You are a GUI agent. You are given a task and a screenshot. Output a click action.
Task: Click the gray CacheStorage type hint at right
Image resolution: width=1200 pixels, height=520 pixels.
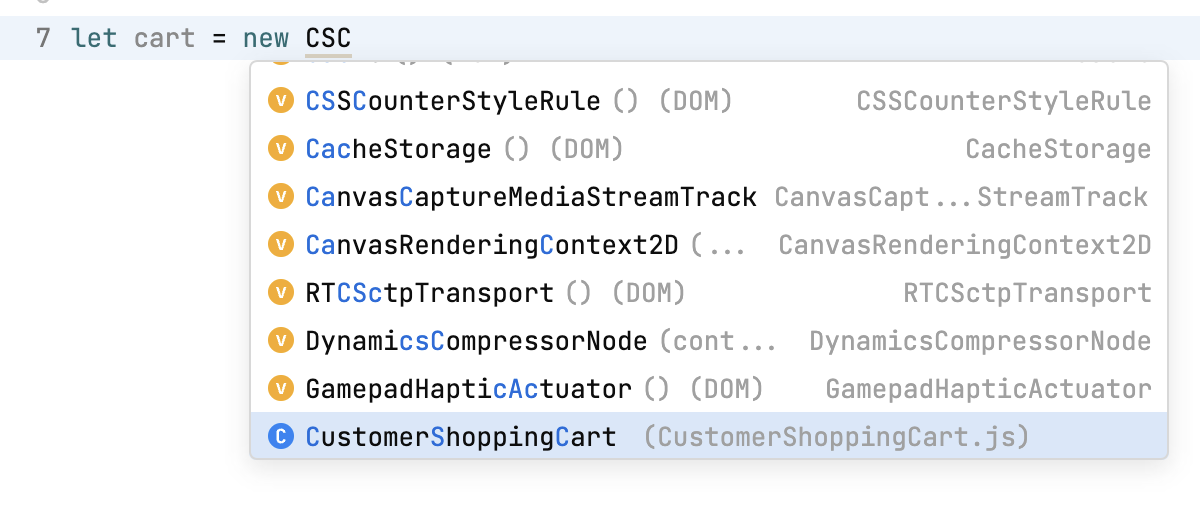pyautogui.click(x=1058, y=149)
